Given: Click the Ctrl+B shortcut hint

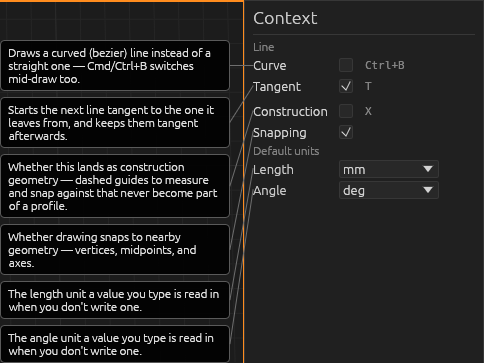Looking at the screenshot, I should coord(385,65).
